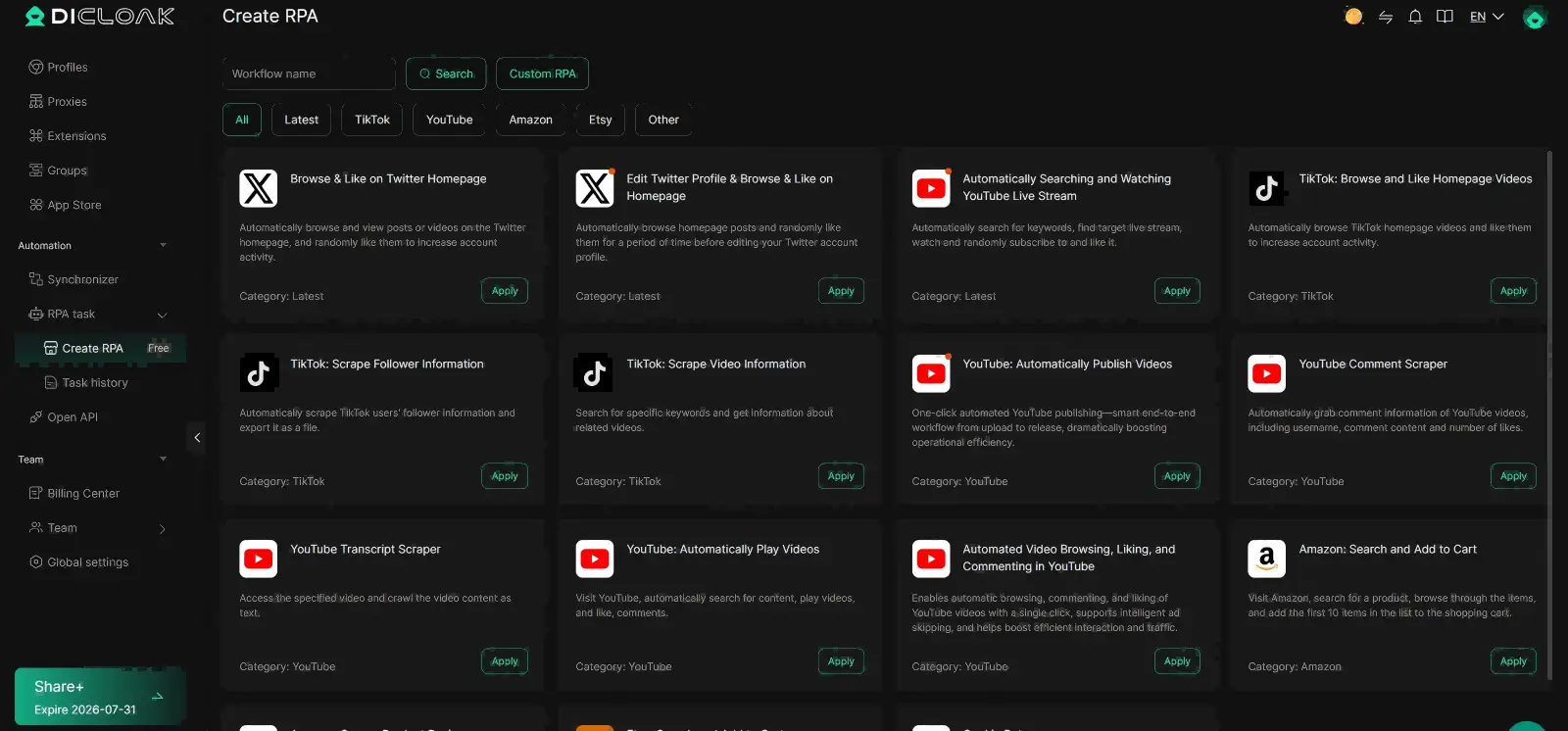This screenshot has height=731, width=1568.
Task: Collapse the Automation section arrow
Action: (163, 245)
